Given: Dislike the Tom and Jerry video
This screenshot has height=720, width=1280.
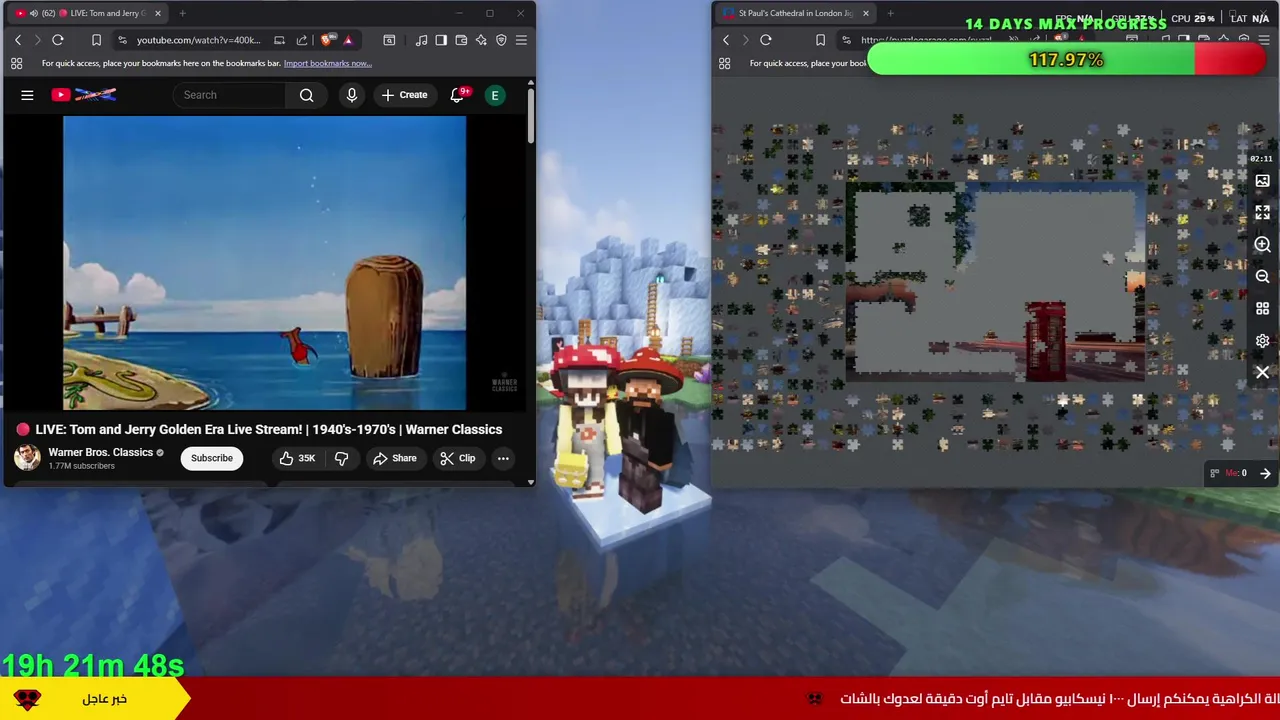Looking at the screenshot, I should click(x=341, y=458).
